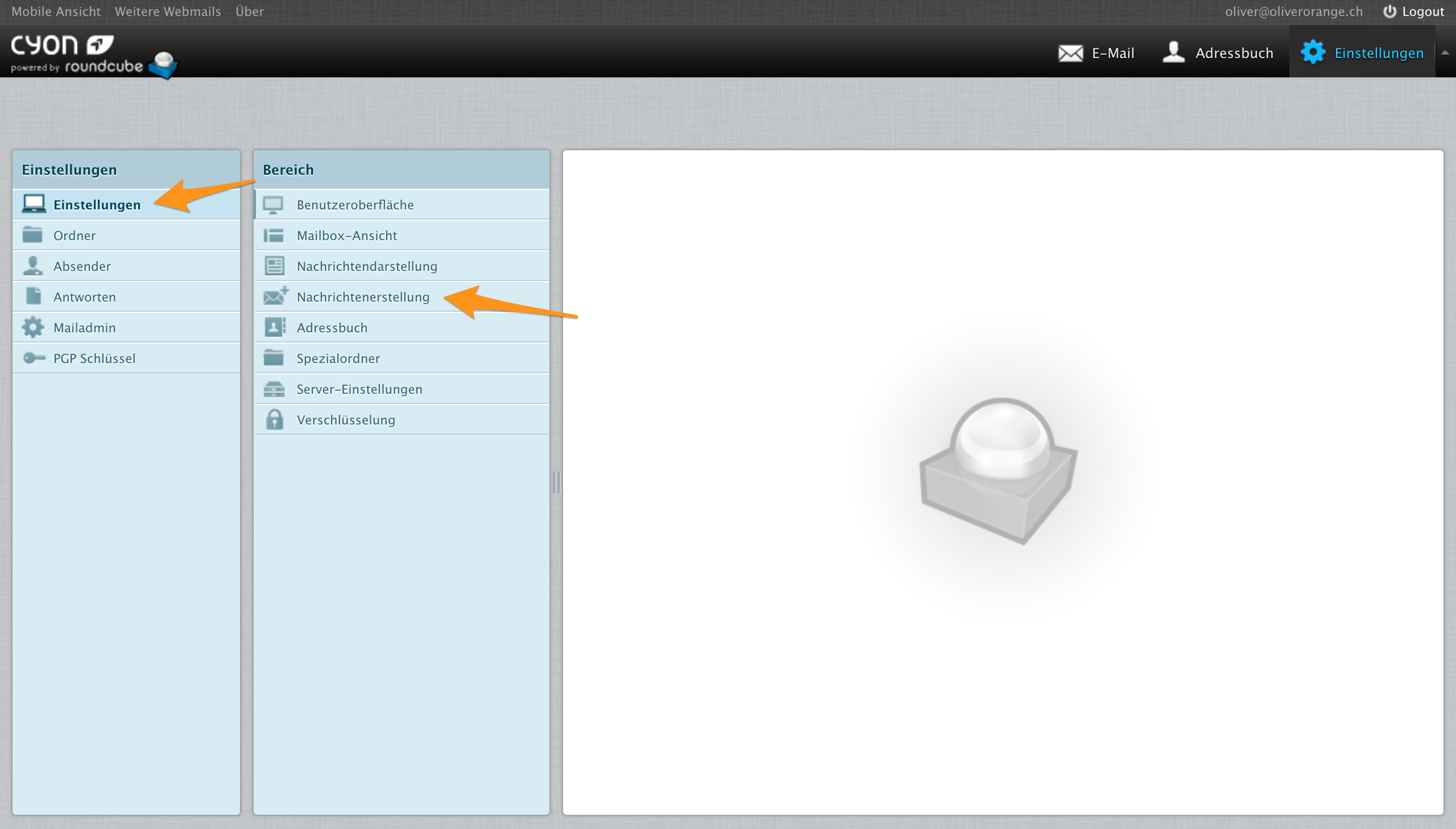
Task: Open the E-Mail tab
Action: click(x=1096, y=53)
